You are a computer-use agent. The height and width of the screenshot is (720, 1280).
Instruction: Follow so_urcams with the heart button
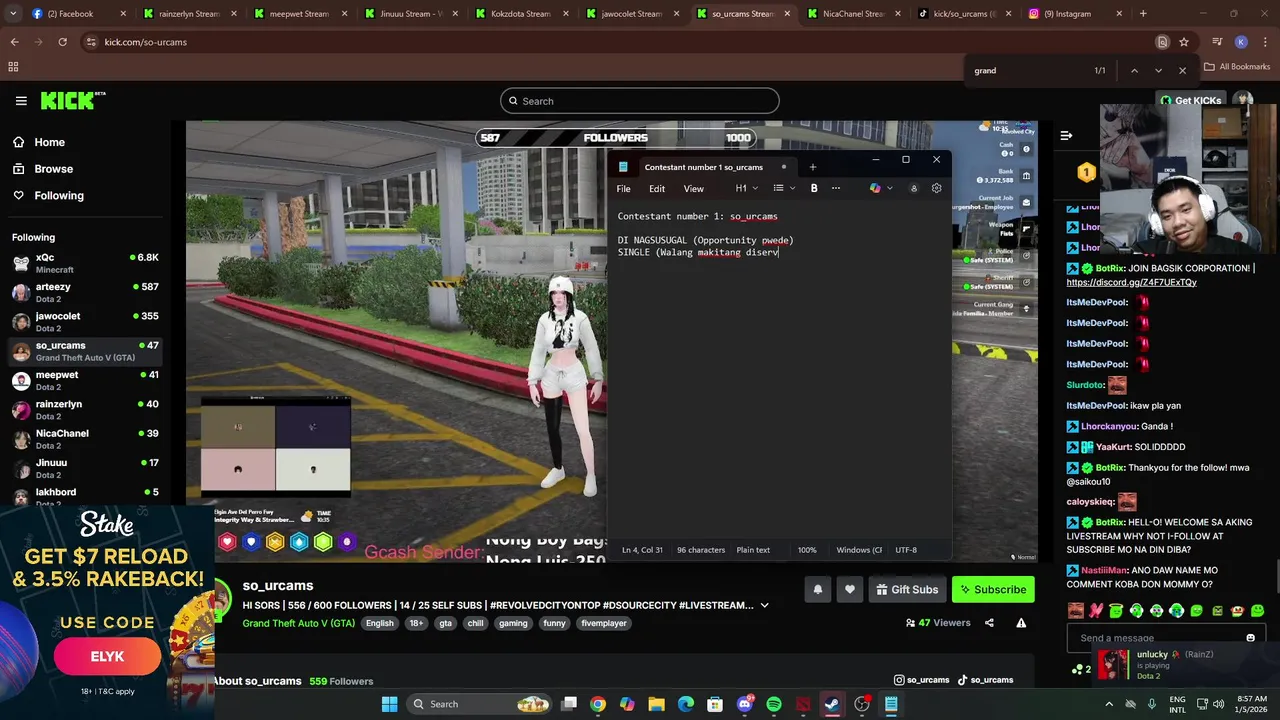[x=850, y=590]
